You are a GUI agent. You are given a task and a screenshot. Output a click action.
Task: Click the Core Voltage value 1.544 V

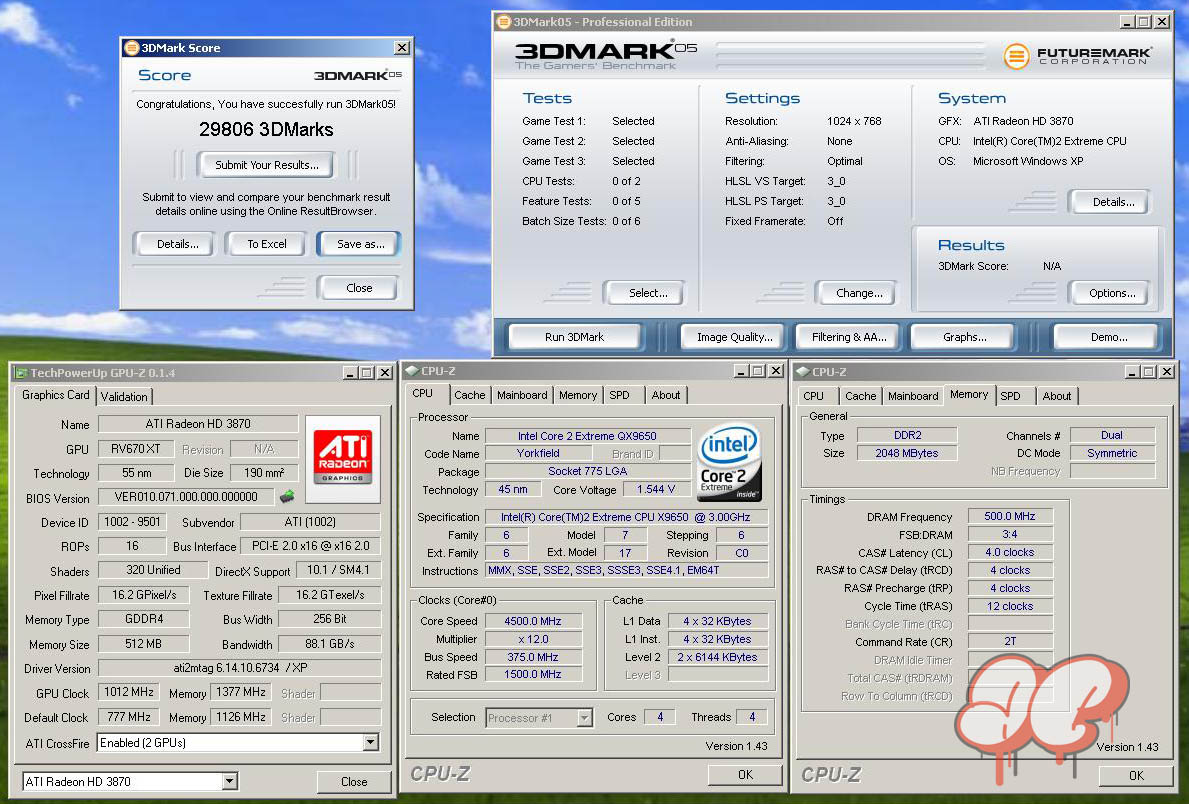coord(656,489)
